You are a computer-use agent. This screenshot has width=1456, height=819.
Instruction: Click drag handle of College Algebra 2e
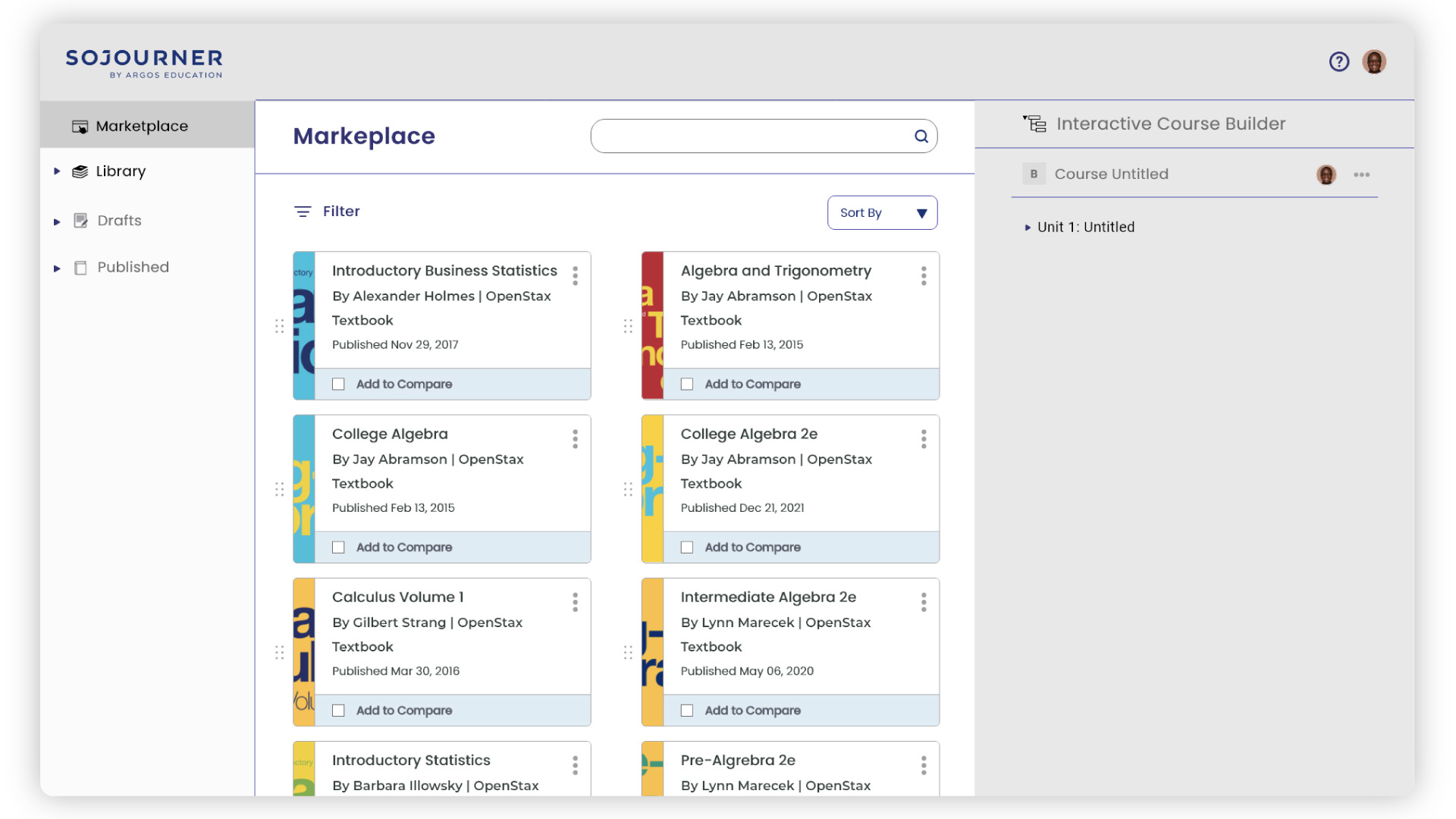tap(628, 489)
